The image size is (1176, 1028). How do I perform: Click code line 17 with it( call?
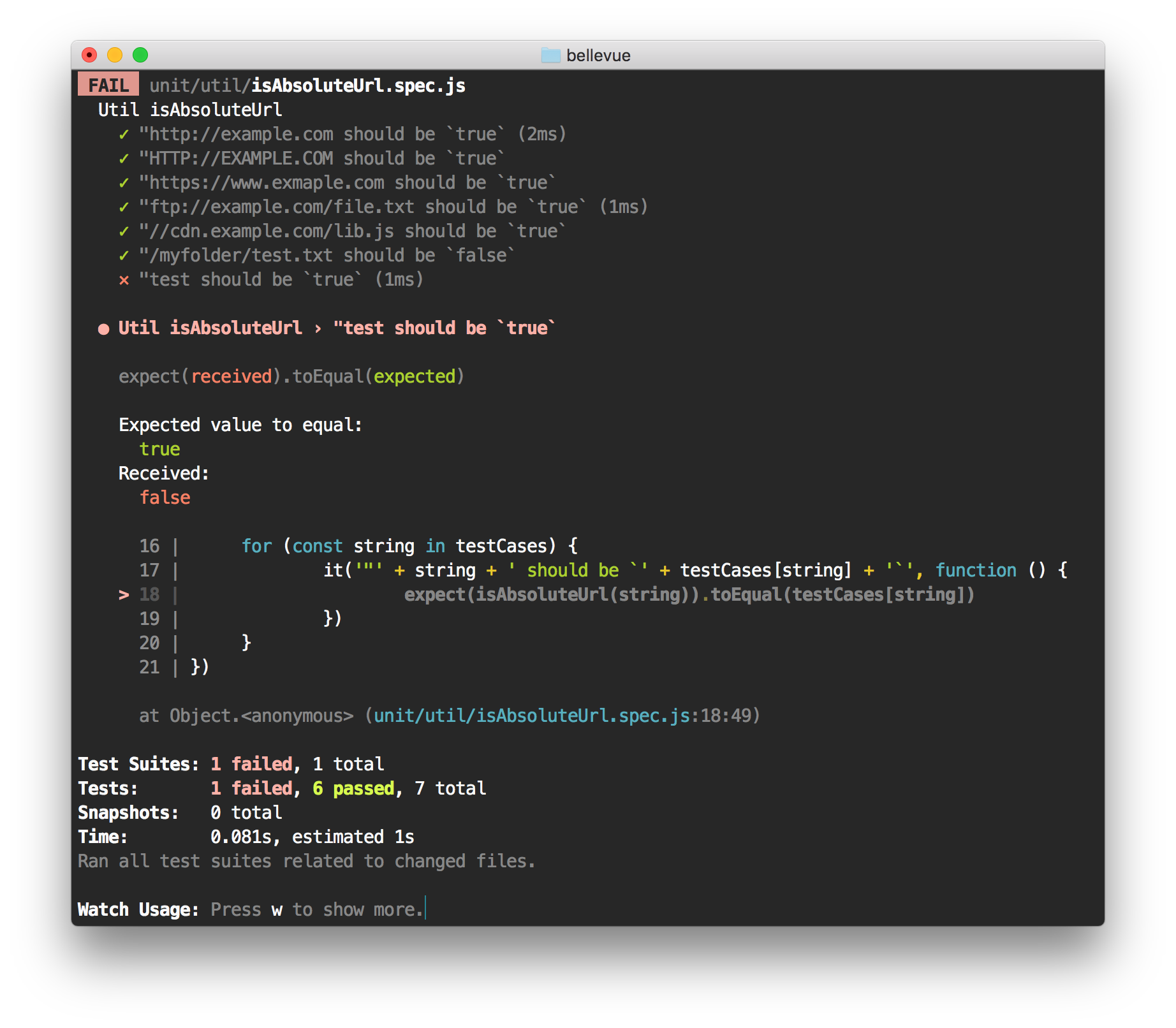[604, 570]
